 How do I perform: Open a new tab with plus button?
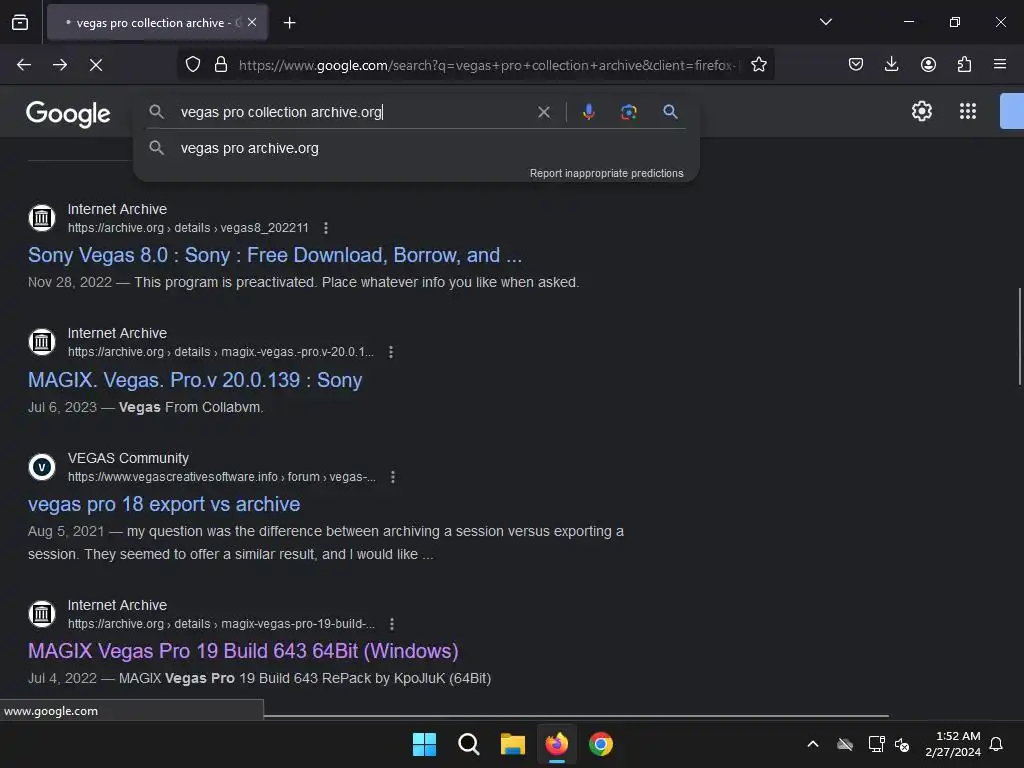pyautogui.click(x=289, y=23)
